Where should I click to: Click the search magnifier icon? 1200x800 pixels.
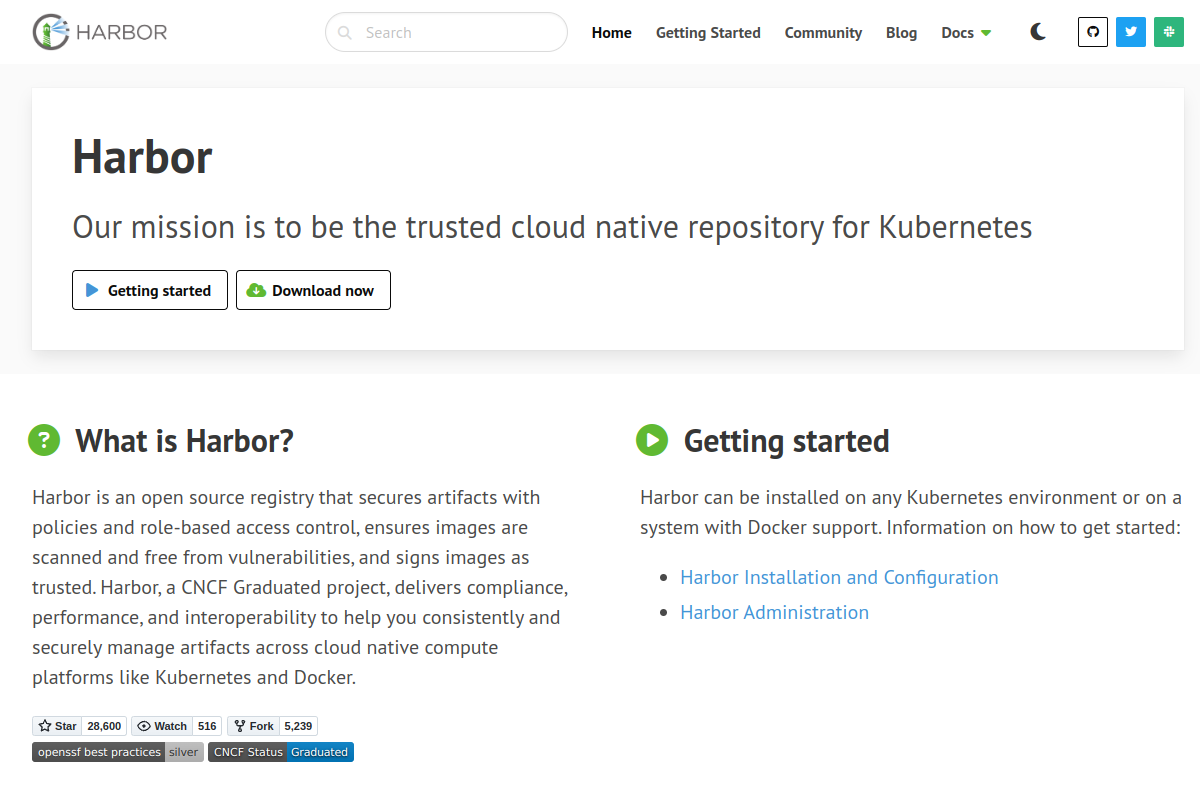point(345,33)
